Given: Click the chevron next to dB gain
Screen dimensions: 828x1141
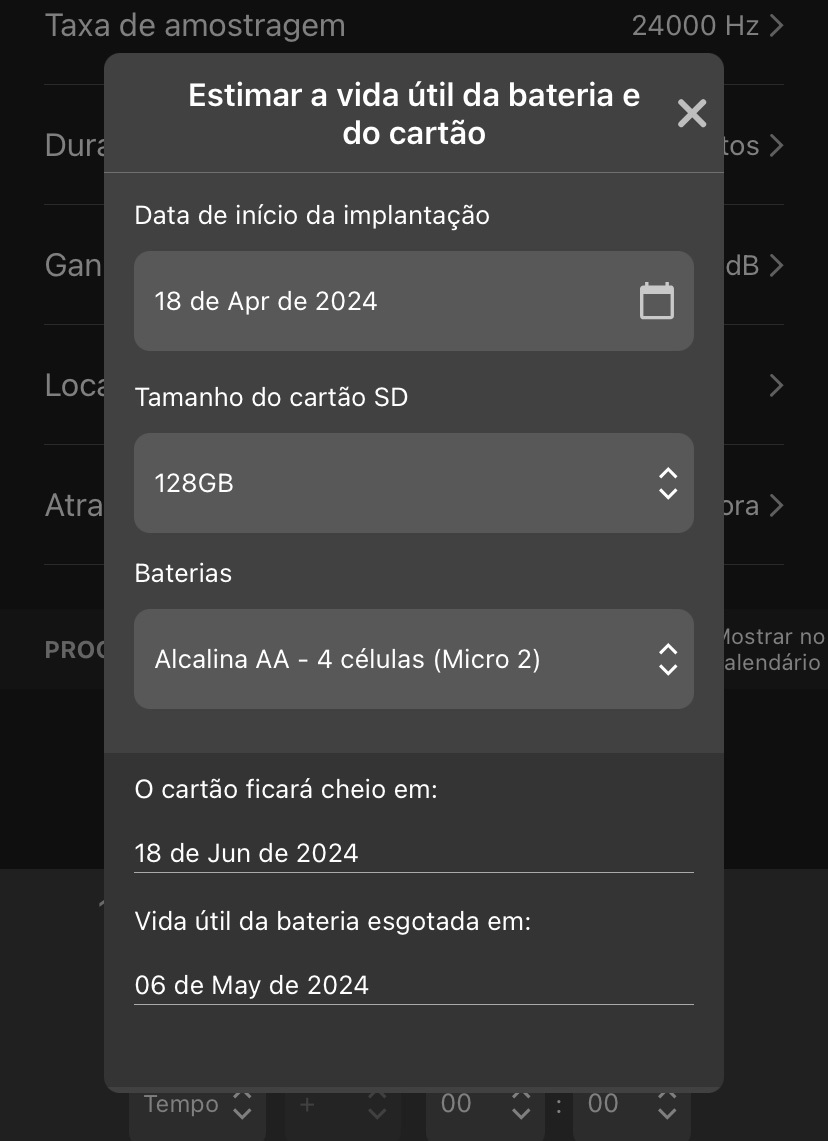Looking at the screenshot, I should [x=776, y=266].
